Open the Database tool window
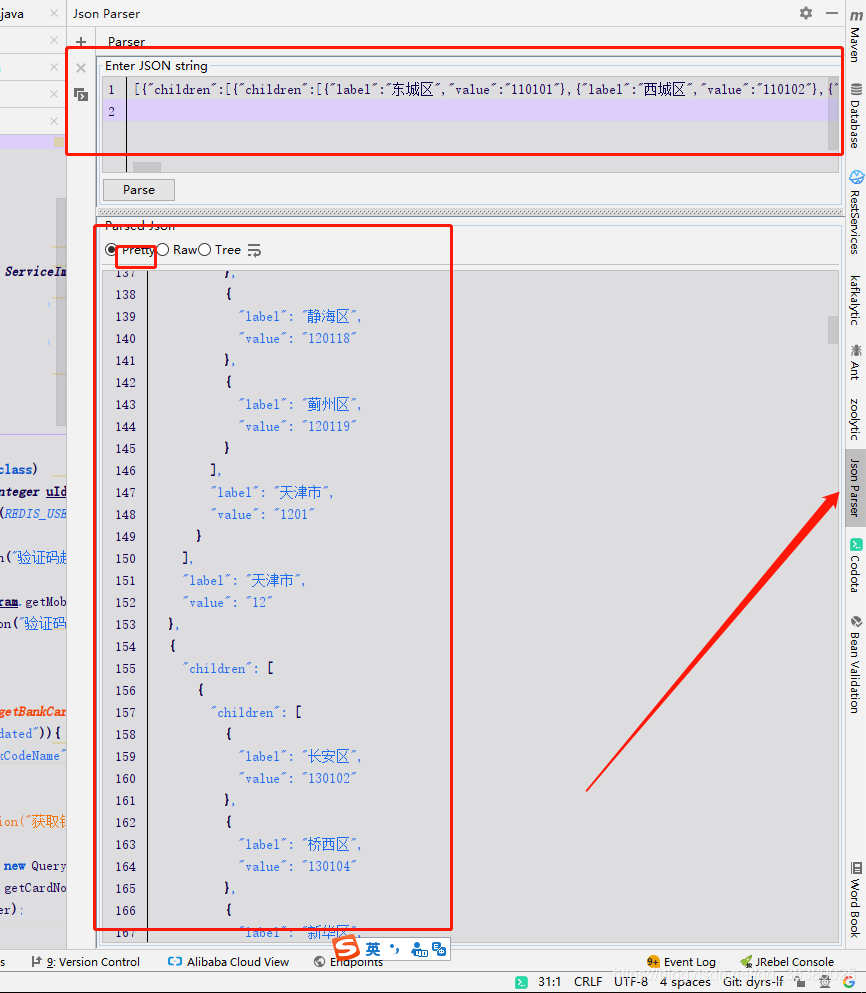Image resolution: width=866 pixels, height=993 pixels. [856, 115]
